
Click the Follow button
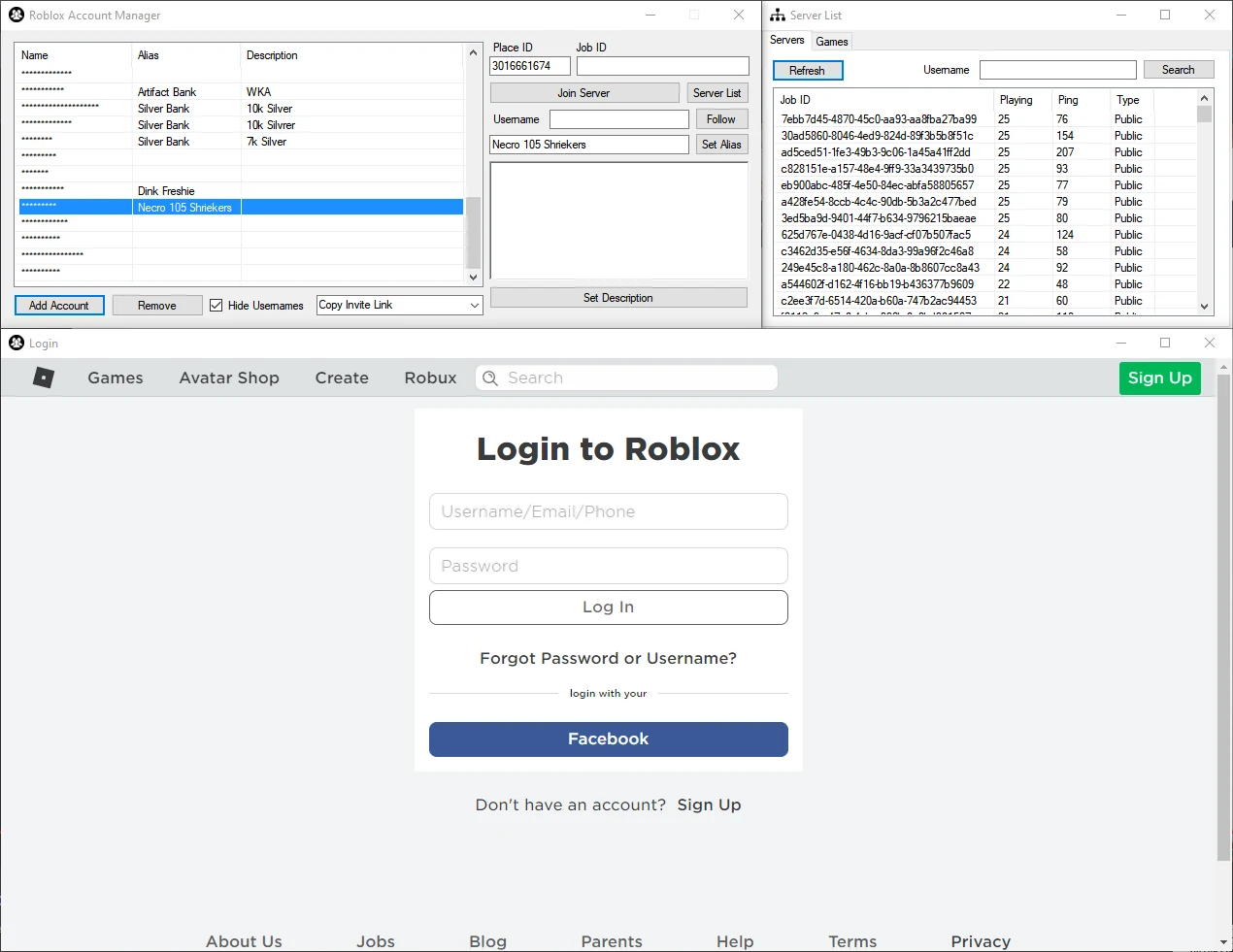click(721, 118)
